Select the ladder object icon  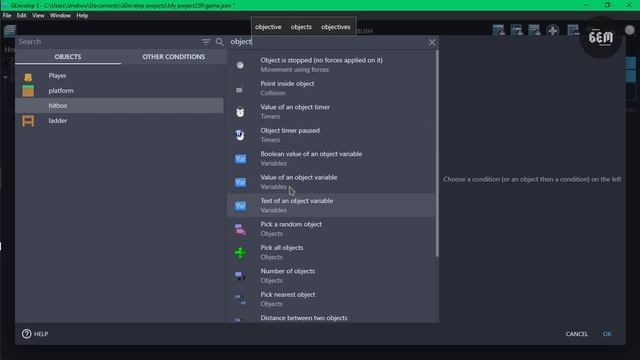pos(28,121)
